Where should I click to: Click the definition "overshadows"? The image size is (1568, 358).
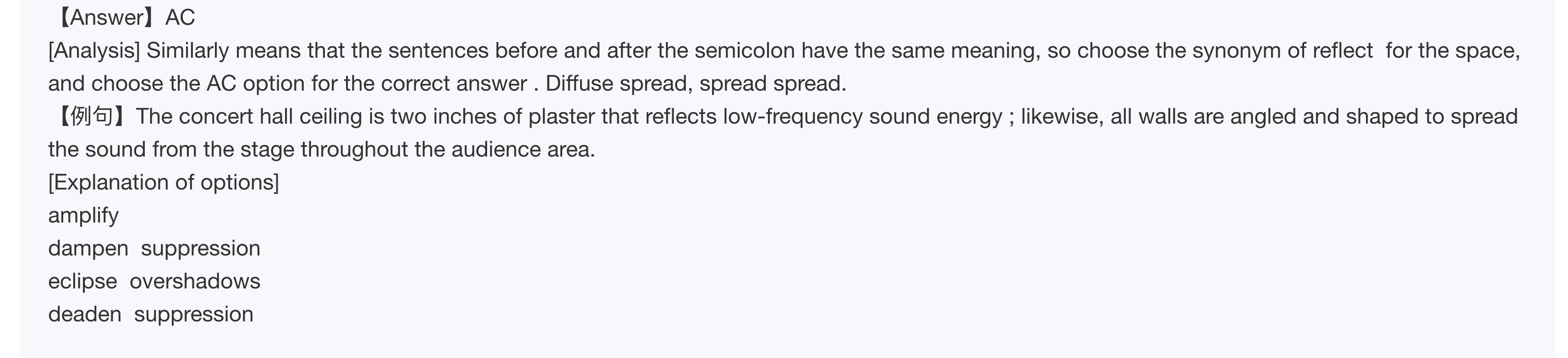[195, 282]
